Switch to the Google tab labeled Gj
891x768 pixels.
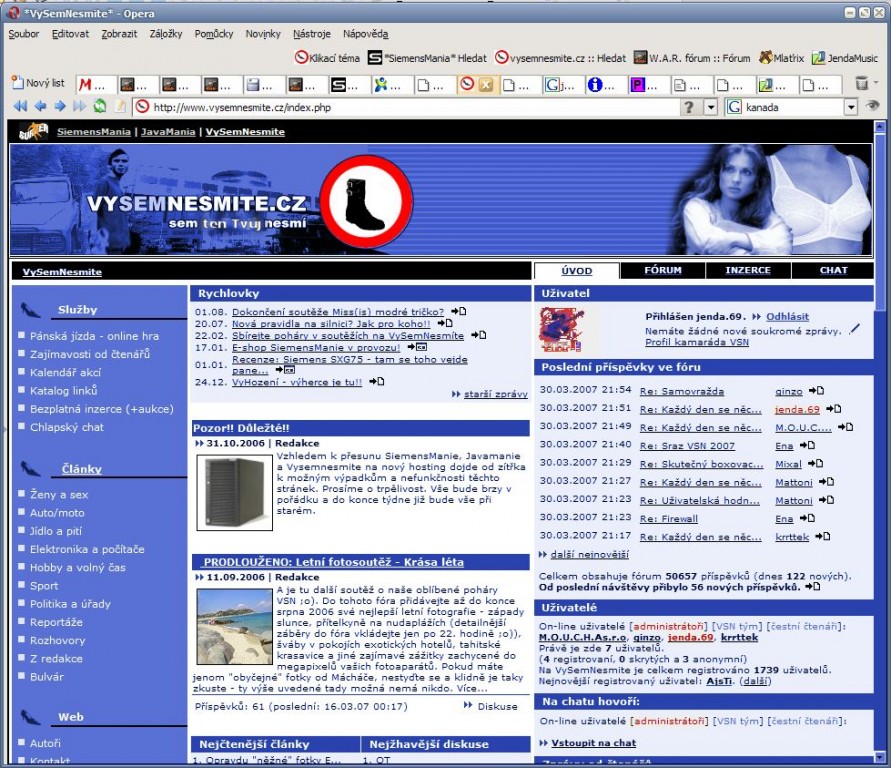click(559, 85)
